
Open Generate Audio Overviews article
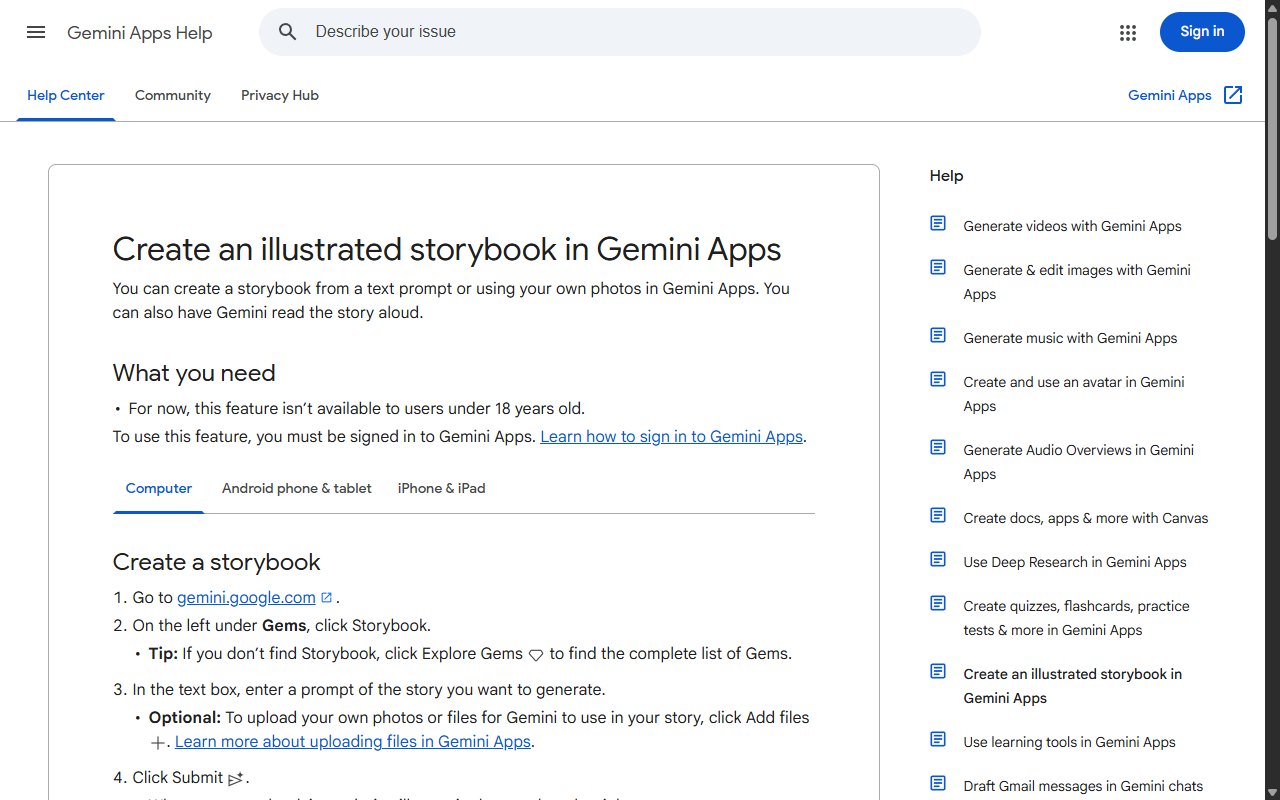tap(1079, 462)
